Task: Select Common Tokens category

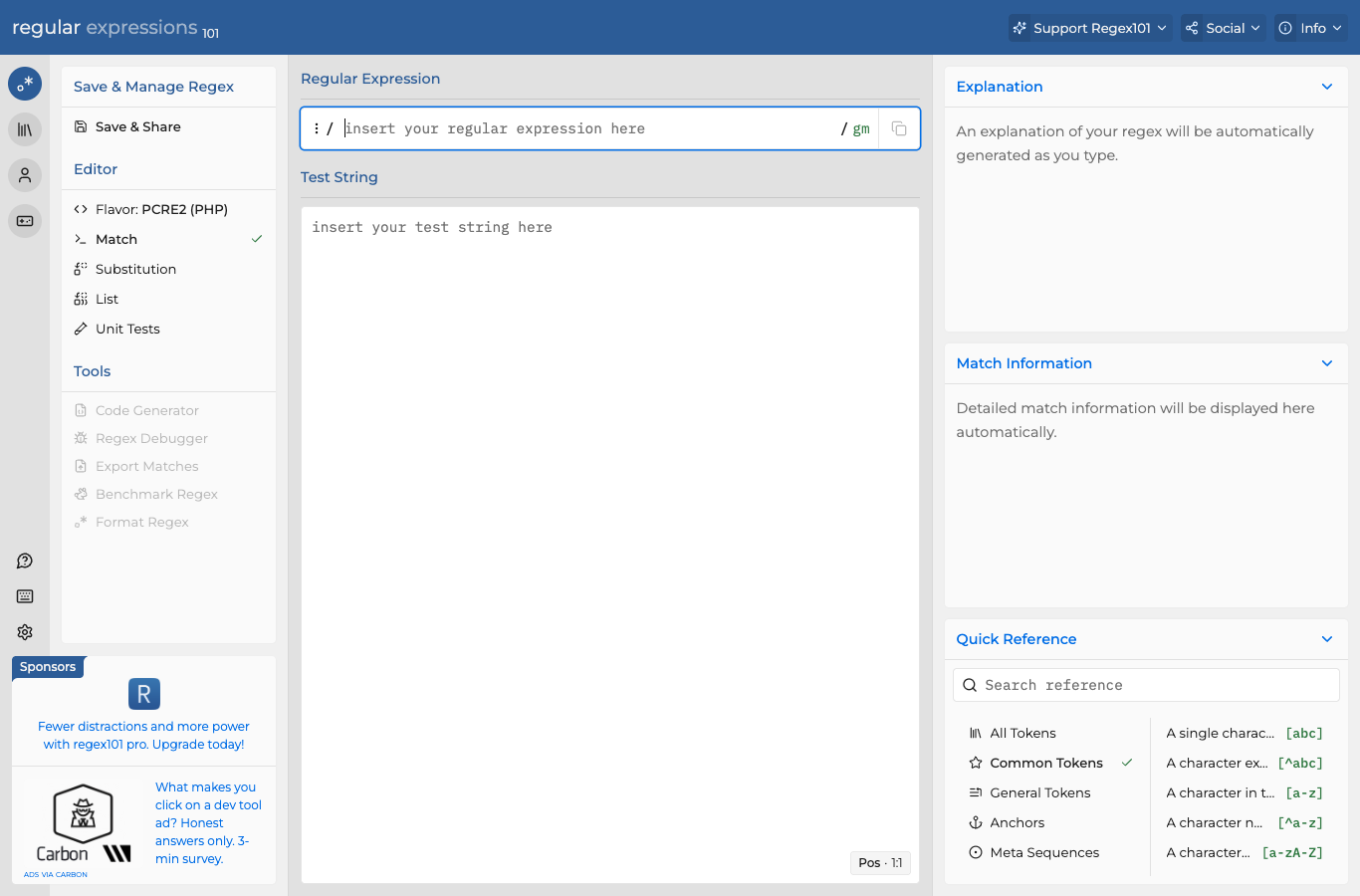Action: coord(1050,763)
